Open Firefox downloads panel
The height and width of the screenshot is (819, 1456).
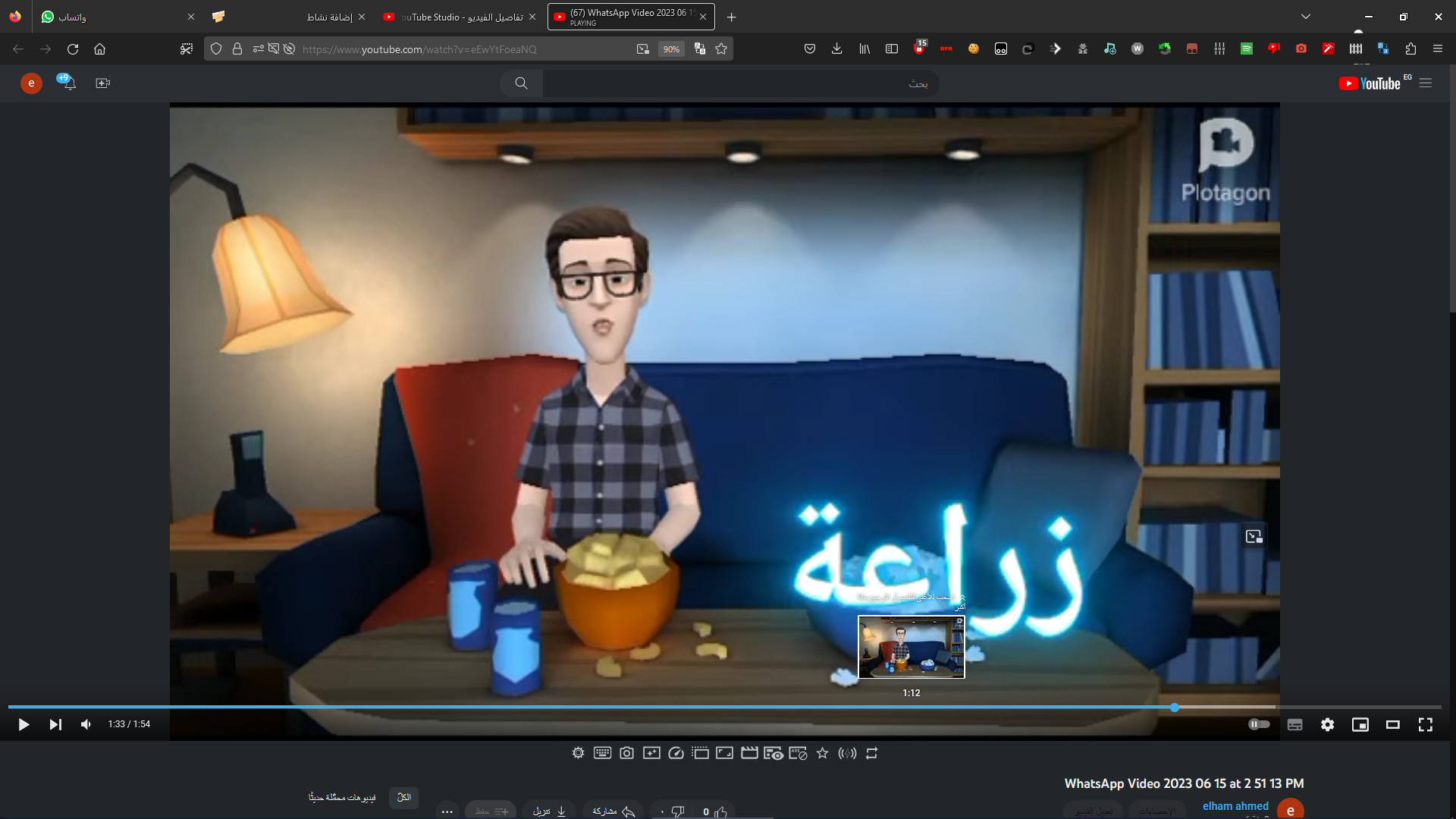pyautogui.click(x=837, y=49)
